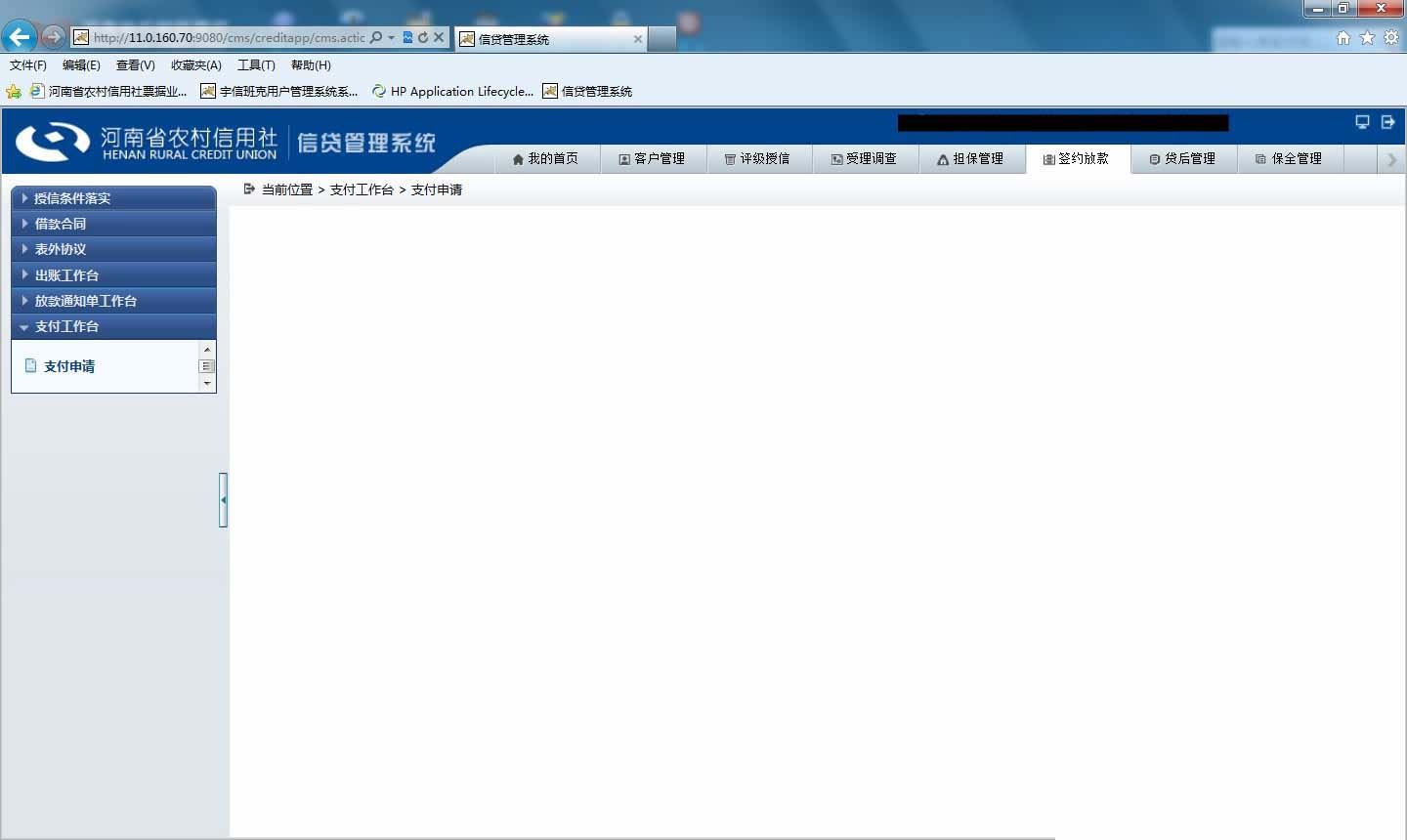Click the 支付申请 breadcrumb text
The height and width of the screenshot is (840, 1407).
[x=437, y=189]
